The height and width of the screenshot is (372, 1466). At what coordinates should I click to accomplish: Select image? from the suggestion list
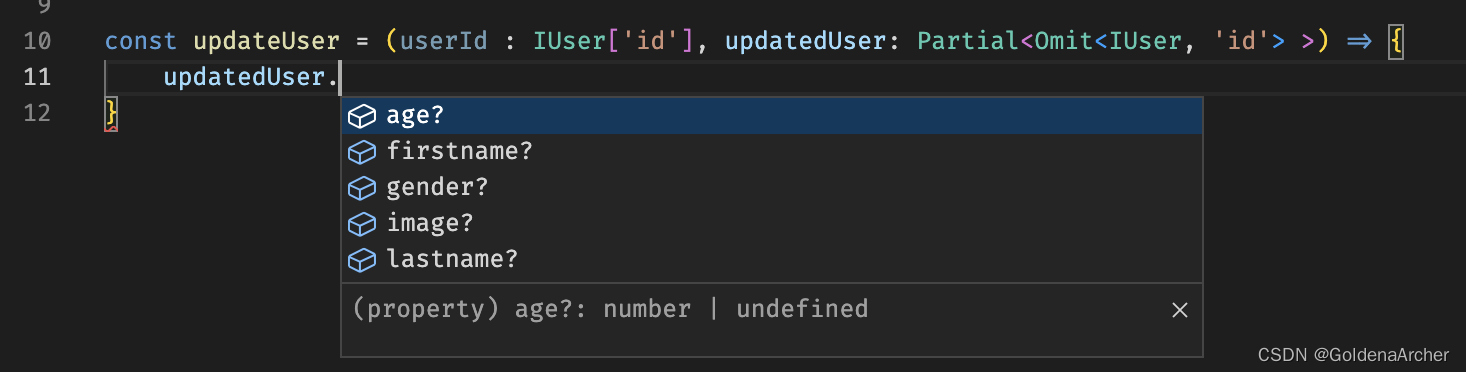(772, 224)
